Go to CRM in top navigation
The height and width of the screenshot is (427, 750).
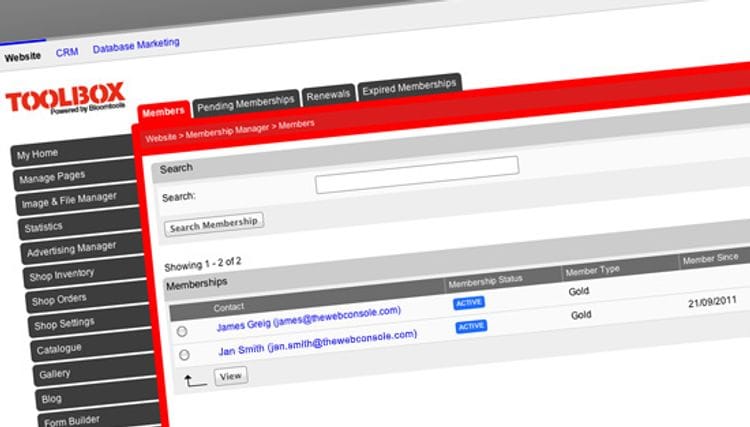(x=67, y=52)
